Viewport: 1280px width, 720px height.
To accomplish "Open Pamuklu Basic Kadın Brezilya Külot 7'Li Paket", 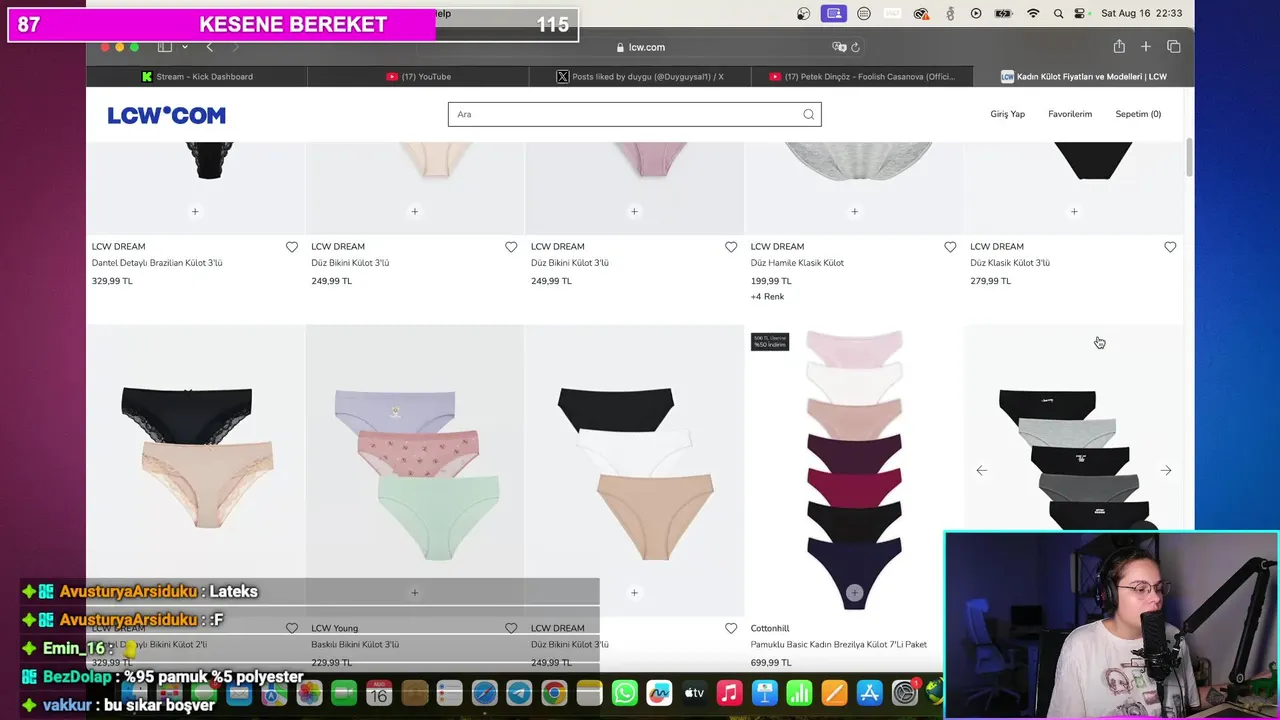I will [839, 645].
